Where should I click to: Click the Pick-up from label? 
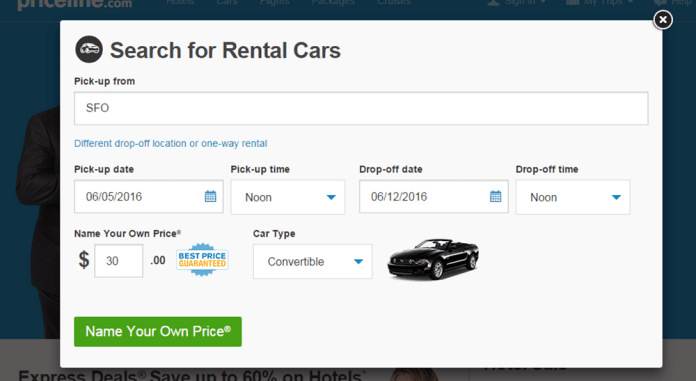(x=104, y=81)
